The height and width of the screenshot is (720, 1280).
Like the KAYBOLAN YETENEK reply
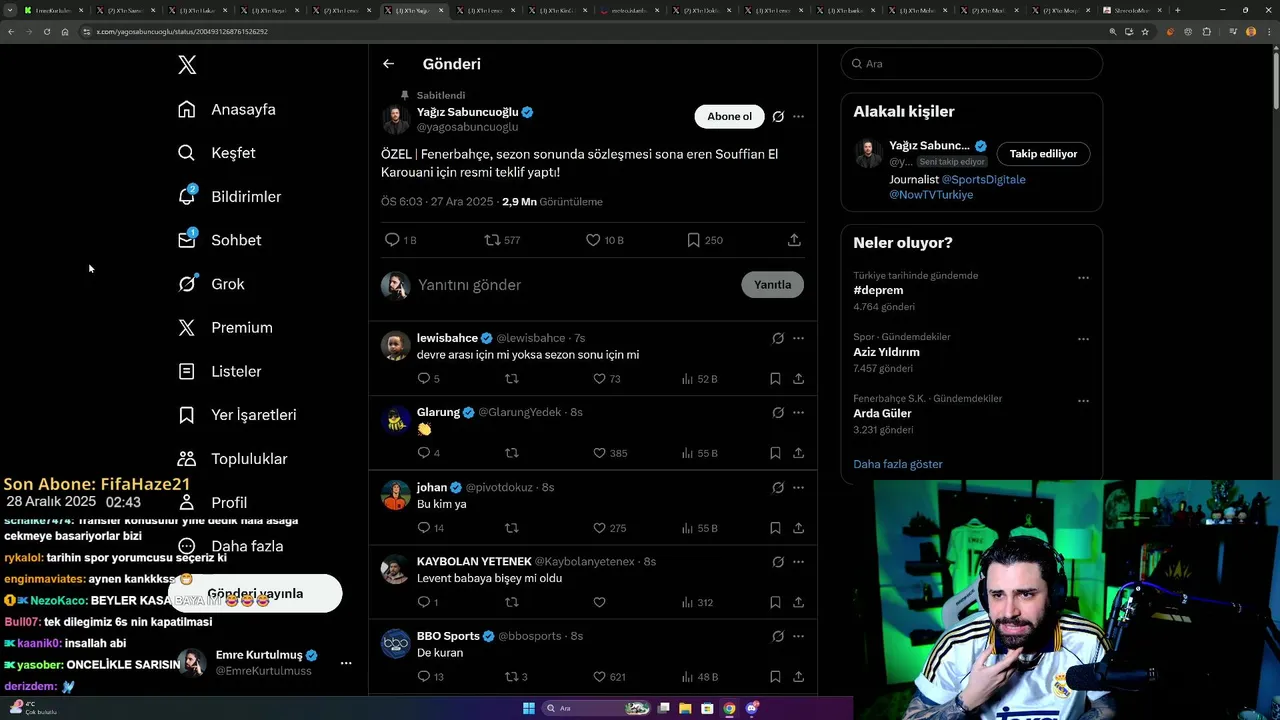click(600, 602)
